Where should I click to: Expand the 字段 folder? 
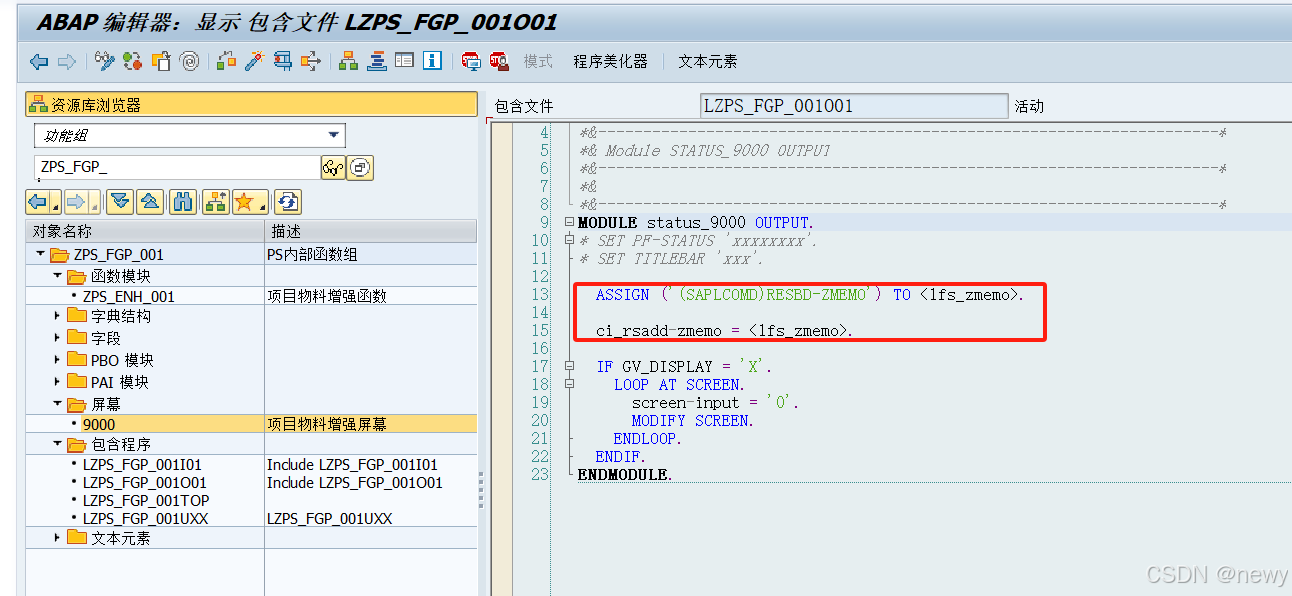tap(57, 338)
